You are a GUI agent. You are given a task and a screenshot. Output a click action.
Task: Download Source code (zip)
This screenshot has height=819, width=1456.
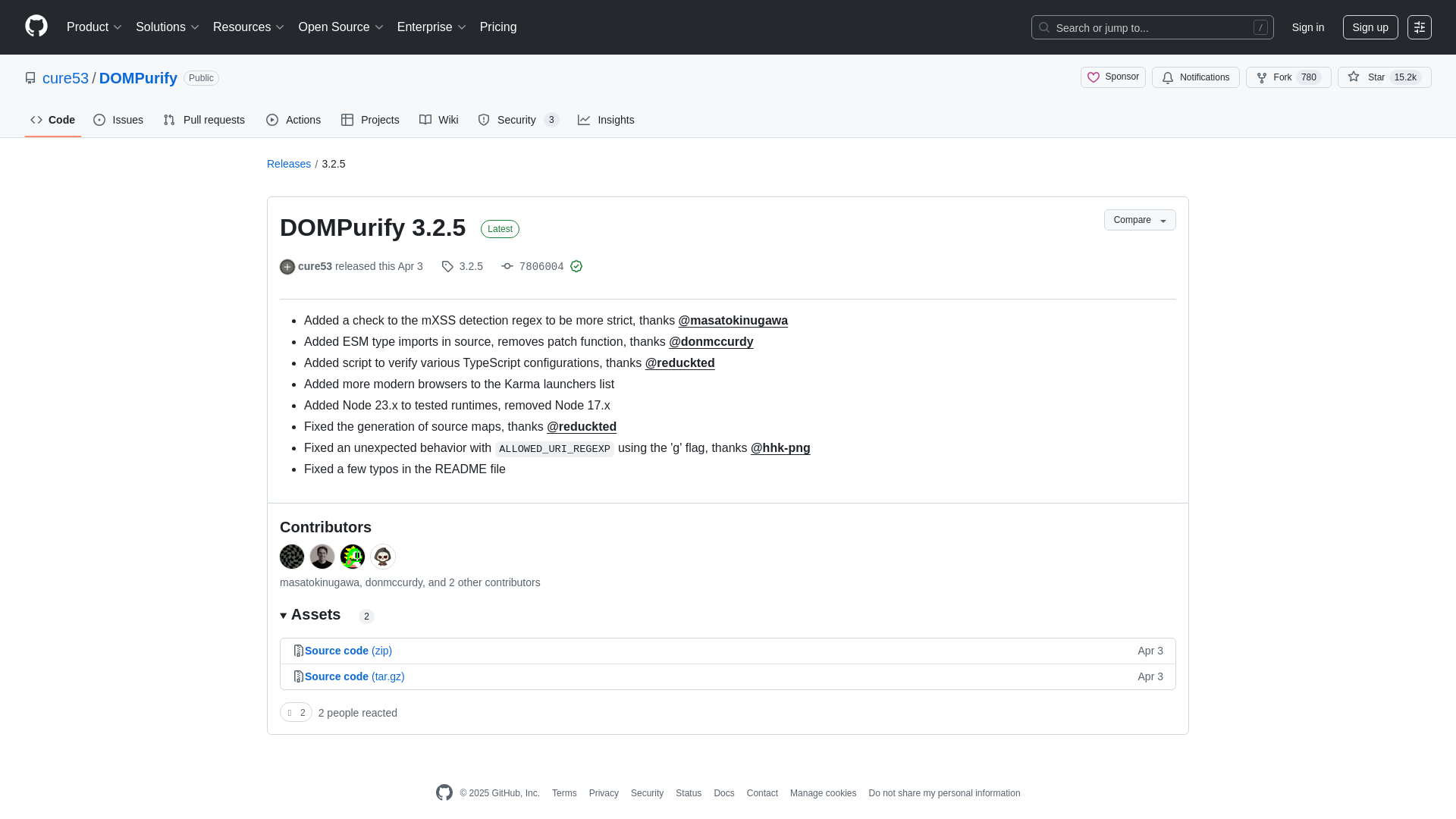tap(348, 651)
